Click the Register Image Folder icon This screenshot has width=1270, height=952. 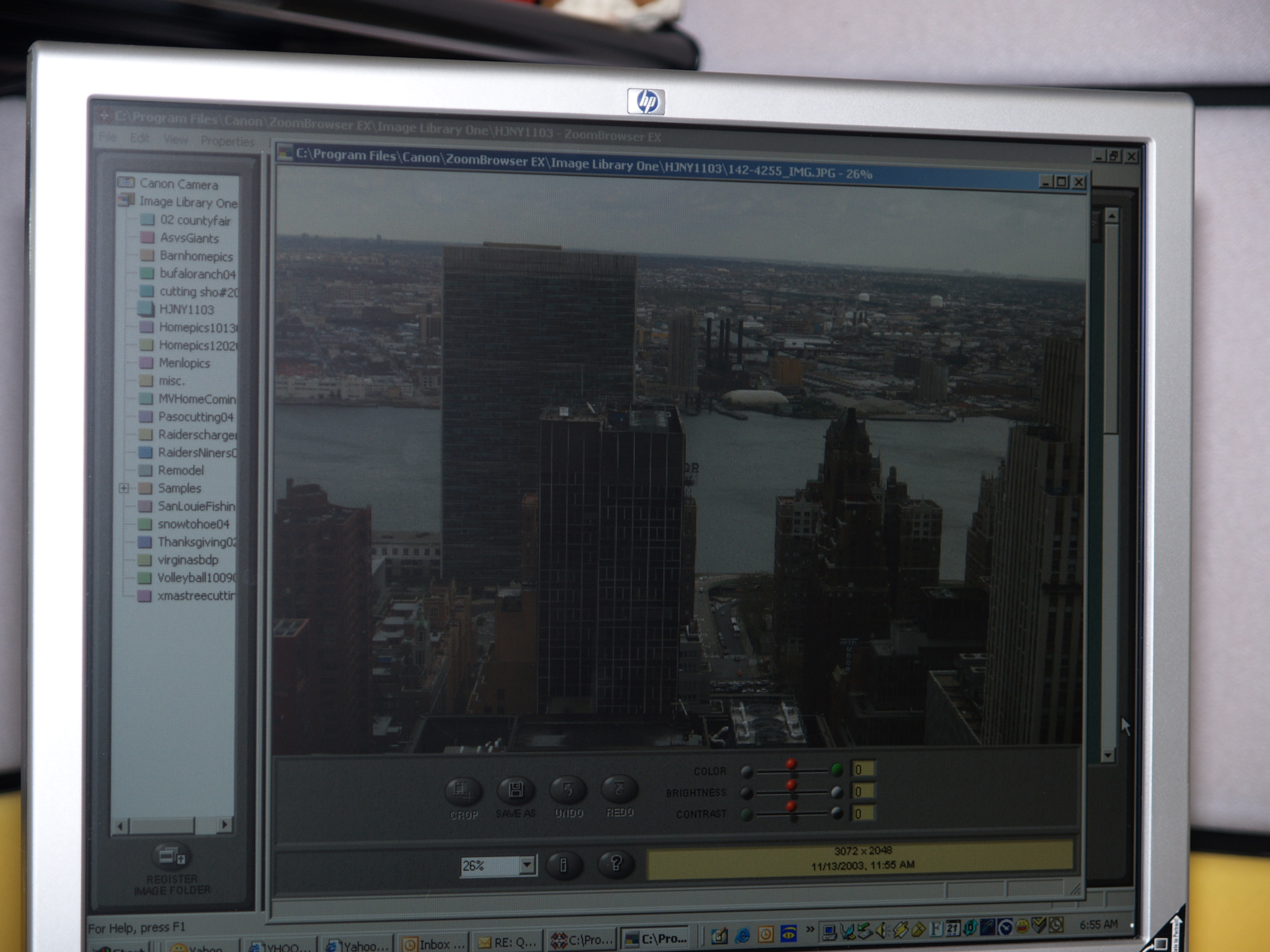172,857
